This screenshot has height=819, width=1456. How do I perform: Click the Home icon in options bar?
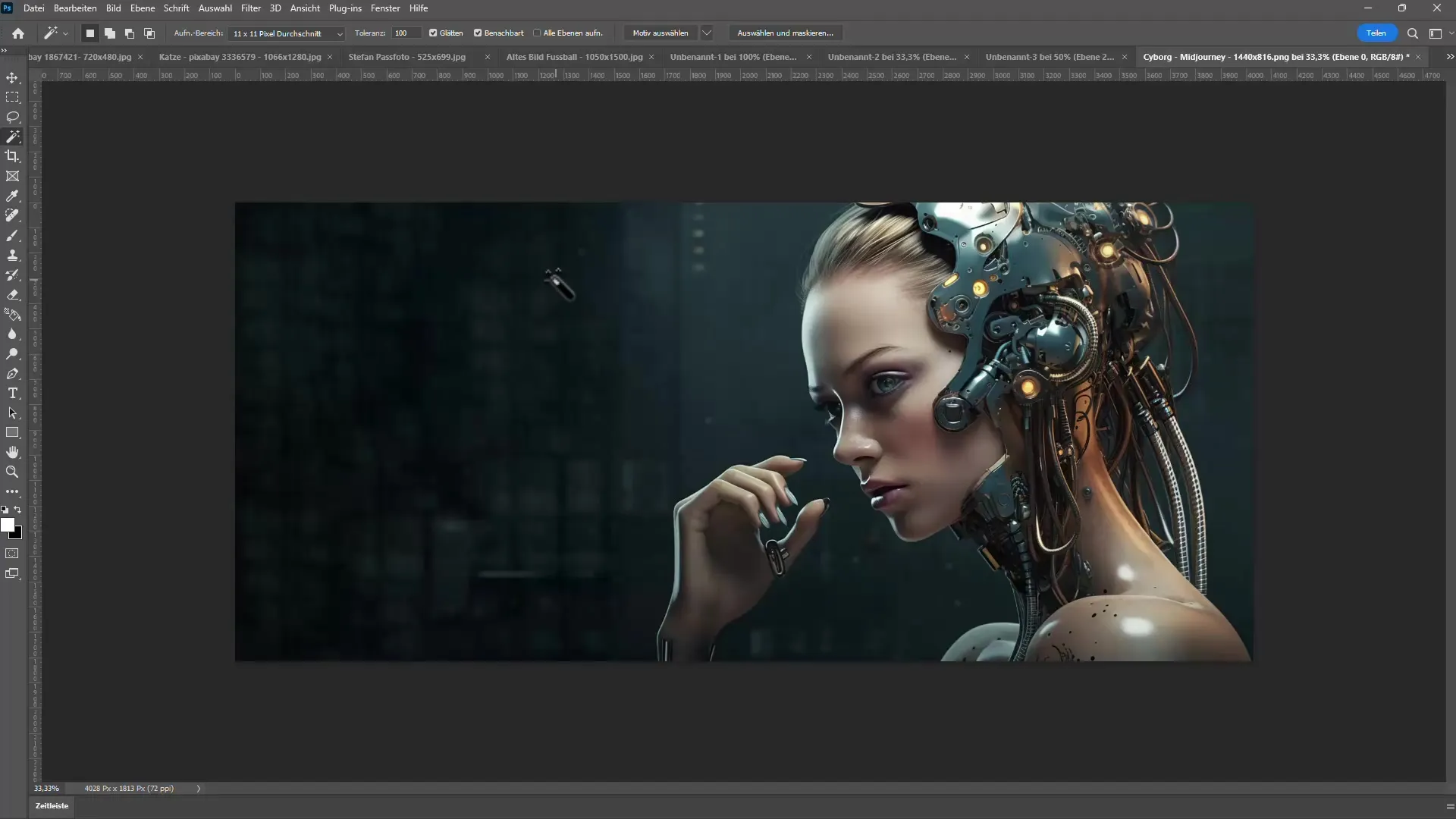(18, 33)
